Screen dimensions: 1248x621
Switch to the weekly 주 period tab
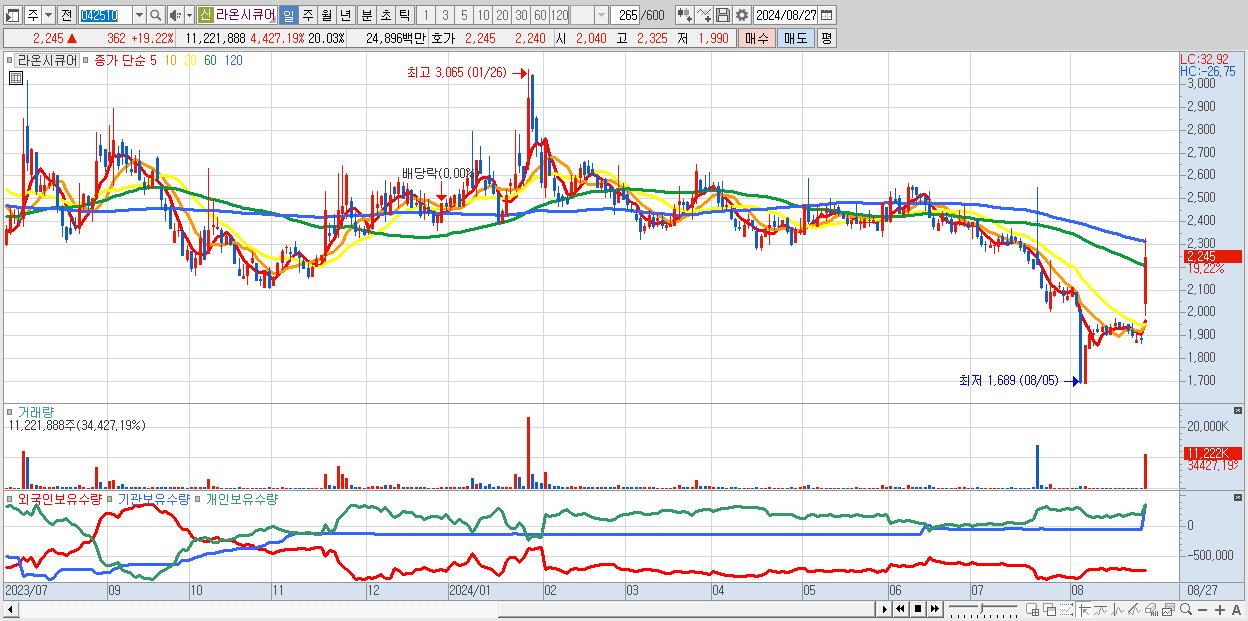point(307,15)
